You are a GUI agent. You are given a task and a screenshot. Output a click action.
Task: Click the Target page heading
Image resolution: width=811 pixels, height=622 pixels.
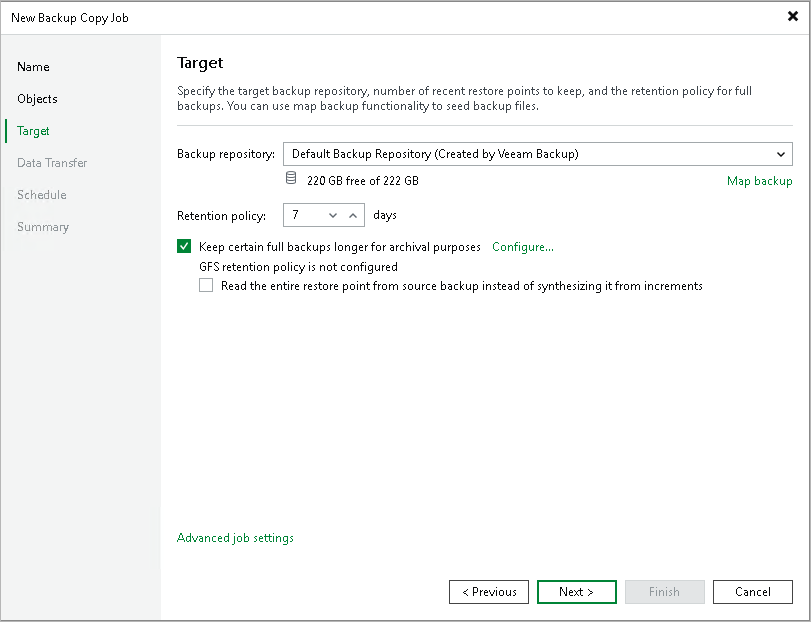click(x=200, y=63)
